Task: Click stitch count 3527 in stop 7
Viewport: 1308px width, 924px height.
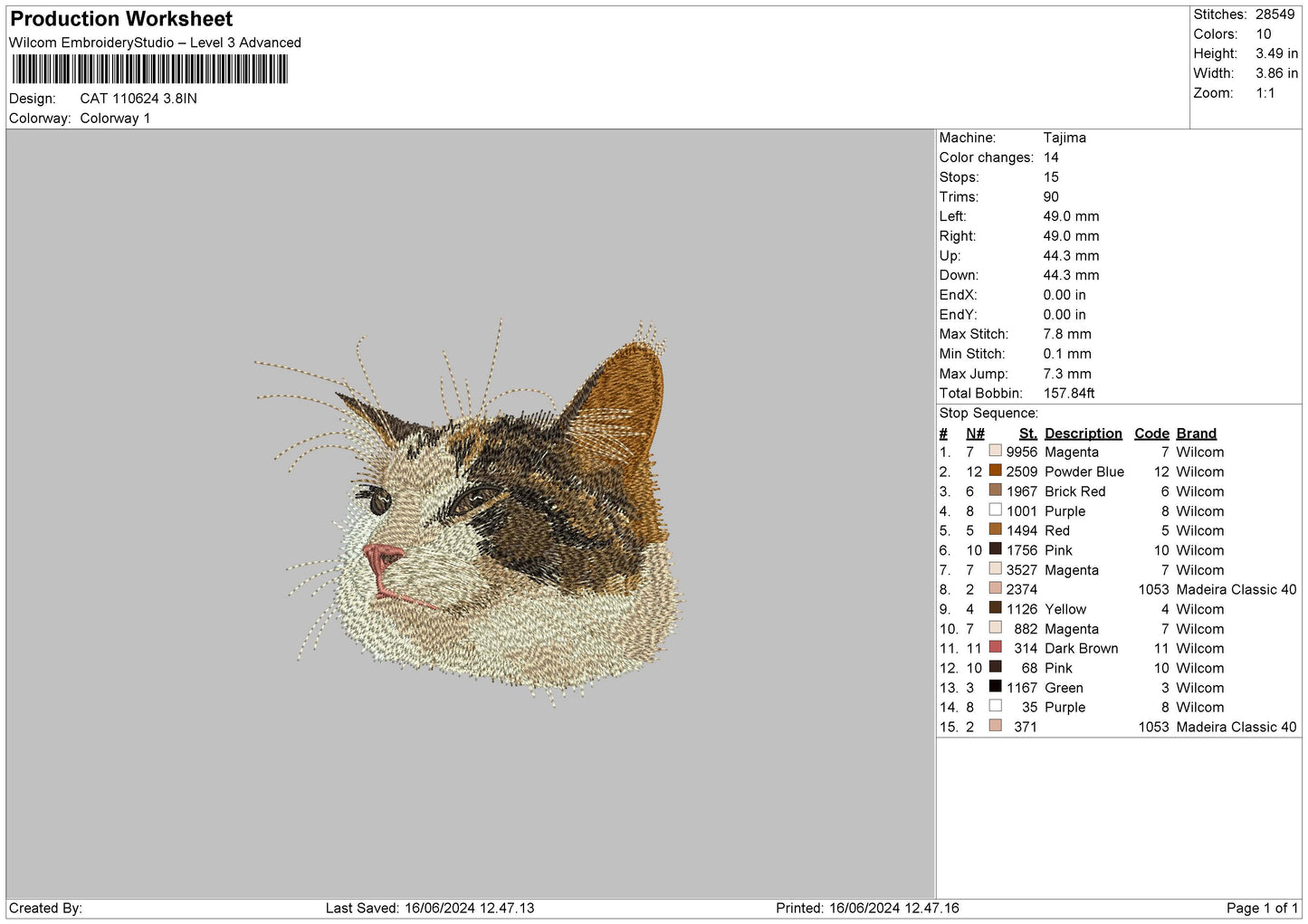Action: tap(1022, 570)
